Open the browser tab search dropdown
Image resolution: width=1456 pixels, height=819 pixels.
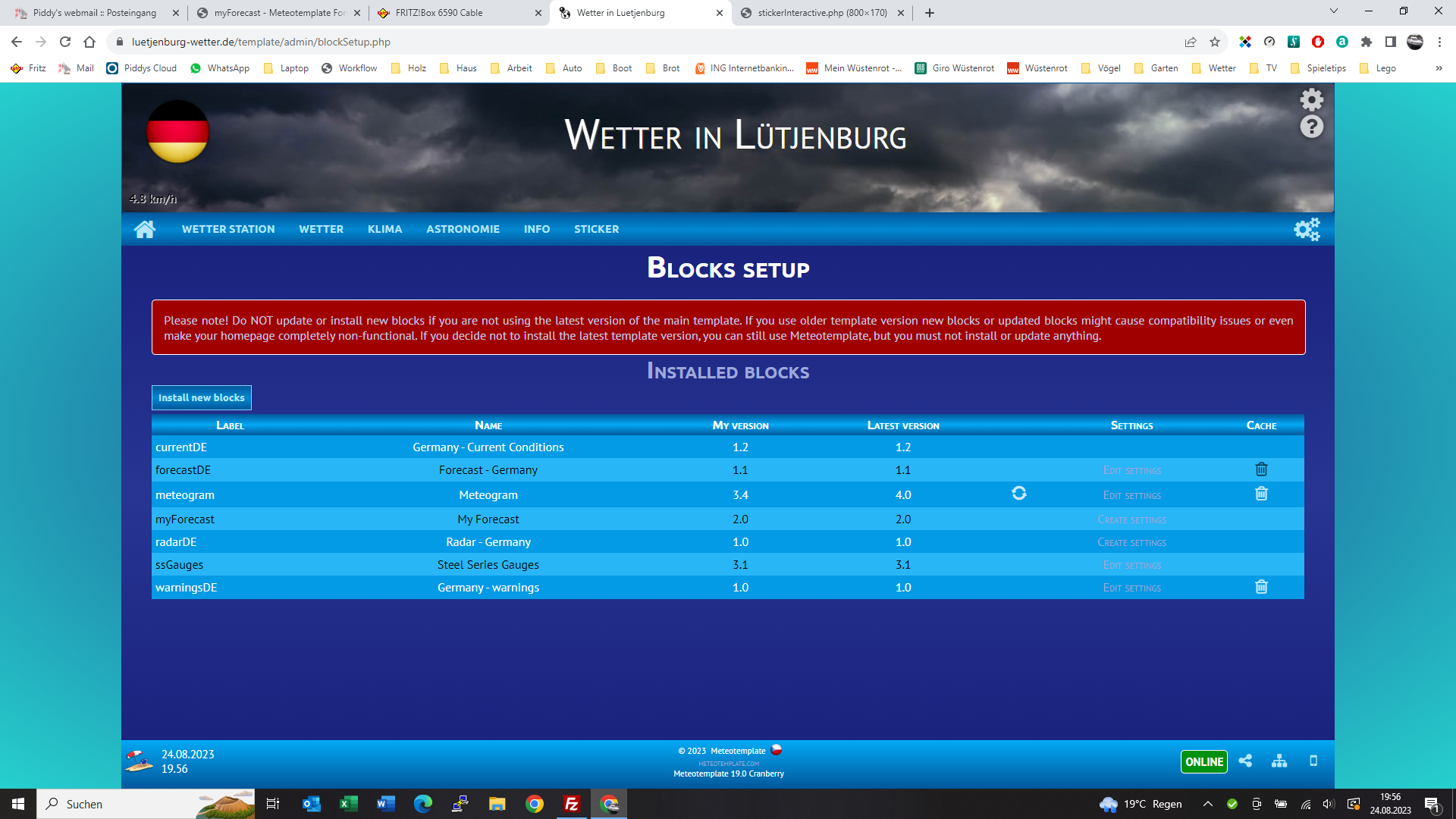1333,12
